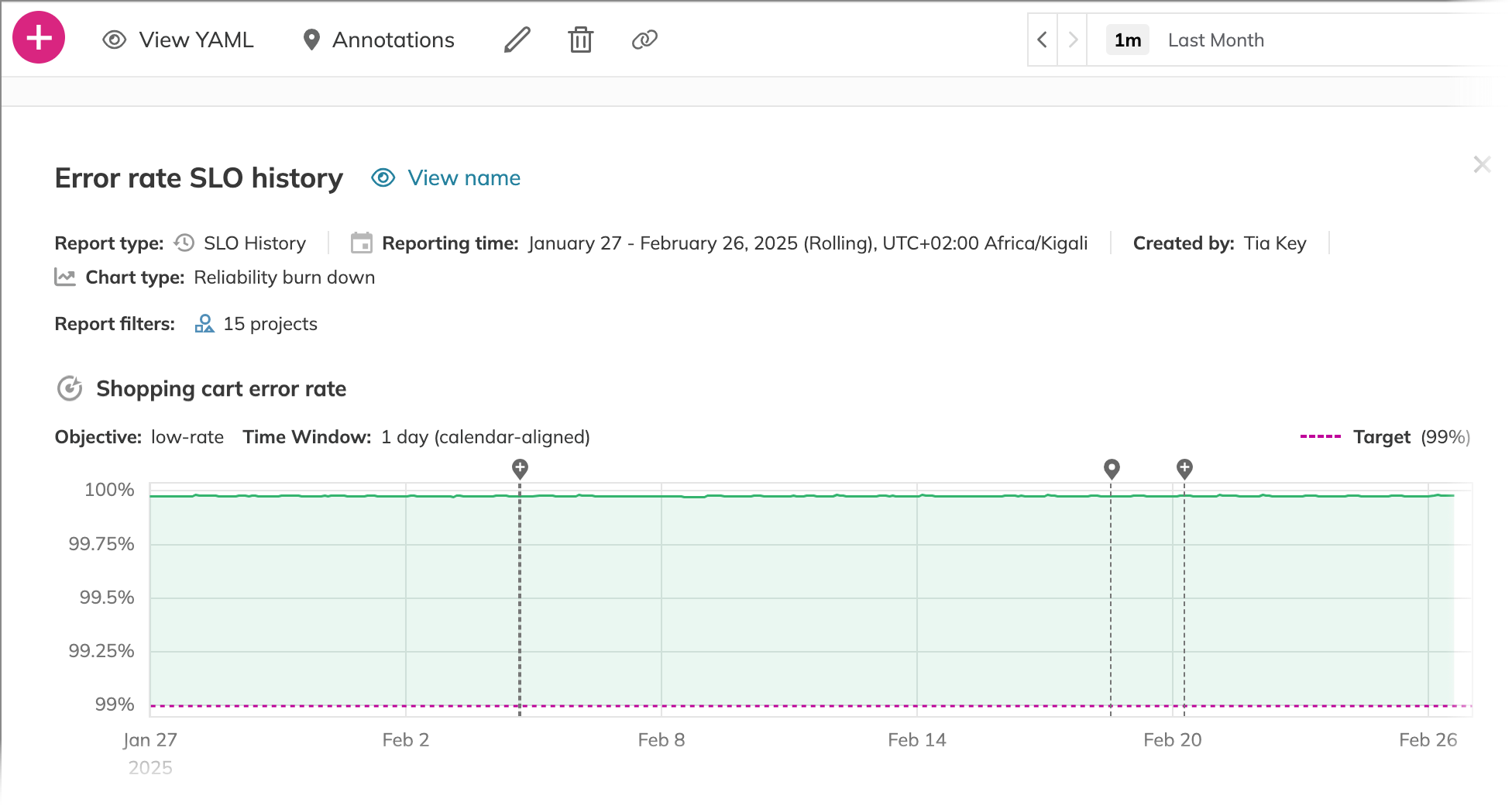Select the annotation marker near Feb 5
The image size is (1512, 806).
521,469
